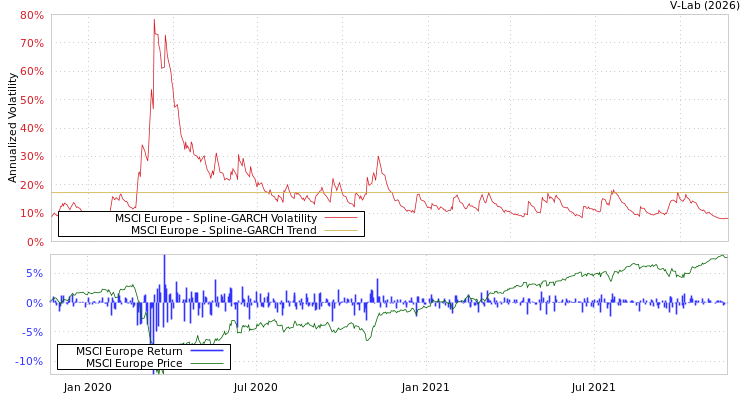Click the 10% label on volatility axis
750x400 pixels.
click(x=31, y=214)
